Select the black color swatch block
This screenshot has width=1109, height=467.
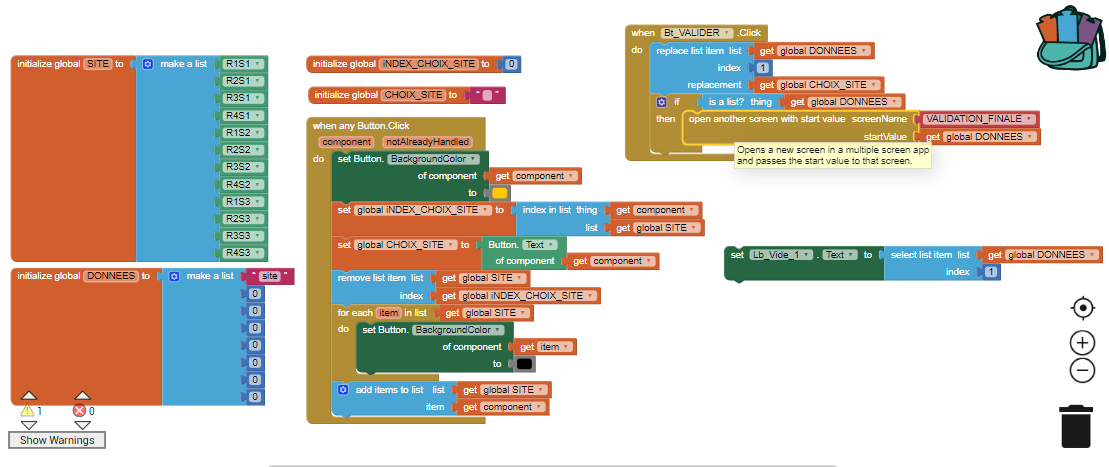525,364
